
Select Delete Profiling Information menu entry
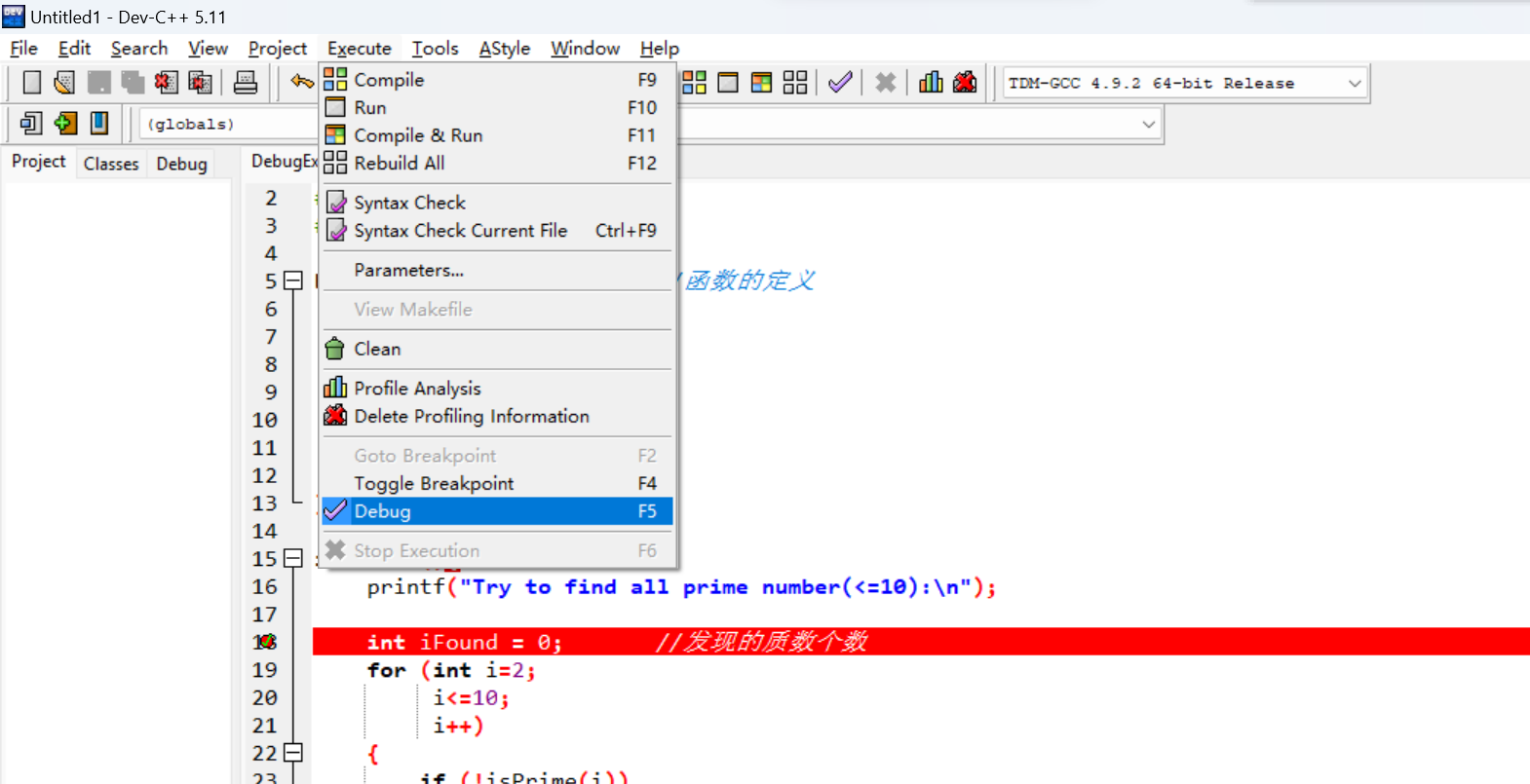tap(497, 416)
